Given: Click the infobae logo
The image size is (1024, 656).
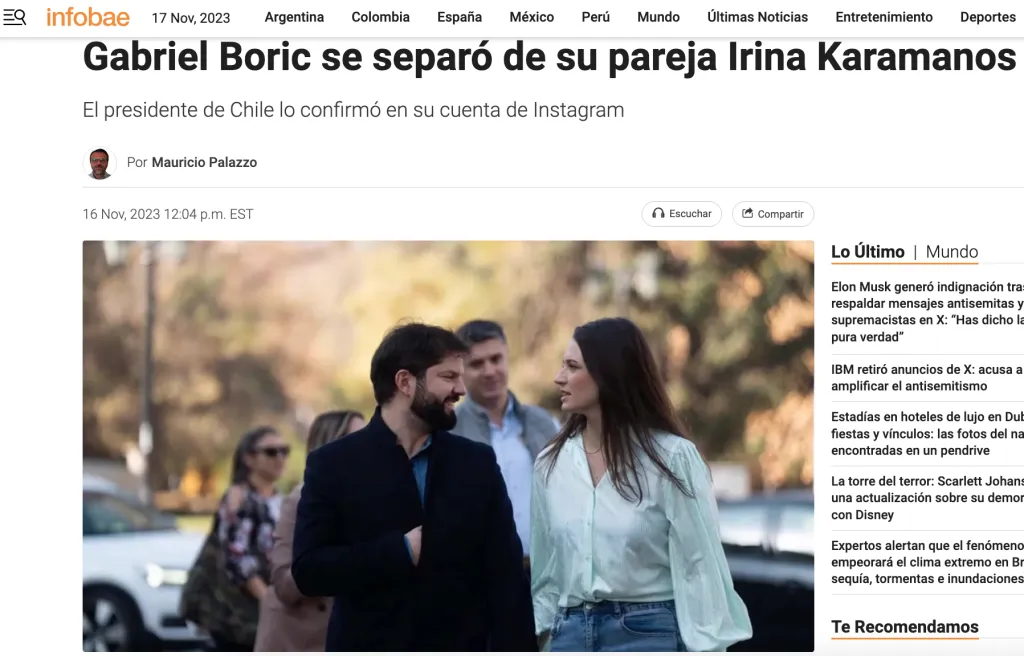Looking at the screenshot, I should (88, 17).
